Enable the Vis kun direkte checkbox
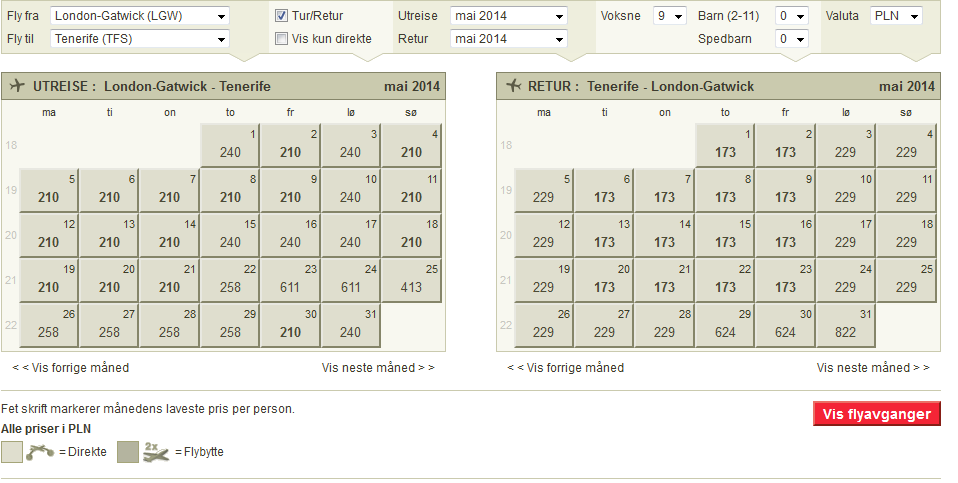Viewport: 958px width, 483px height. tap(282, 38)
